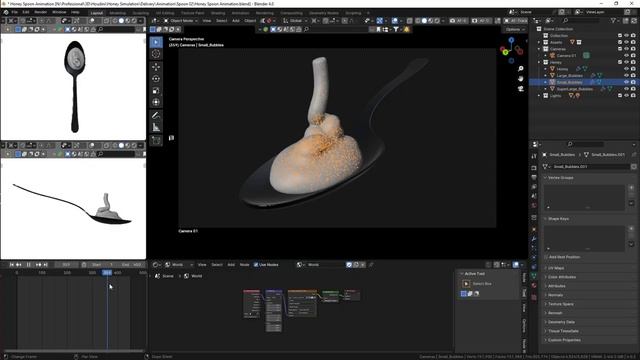640x360 pixels.
Task: Open the Material tab in Properties editor
Action: coord(533,285)
